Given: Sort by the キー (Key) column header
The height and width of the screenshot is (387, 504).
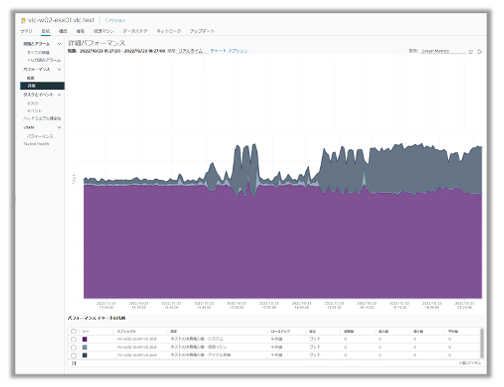Looking at the screenshot, I should [86, 332].
